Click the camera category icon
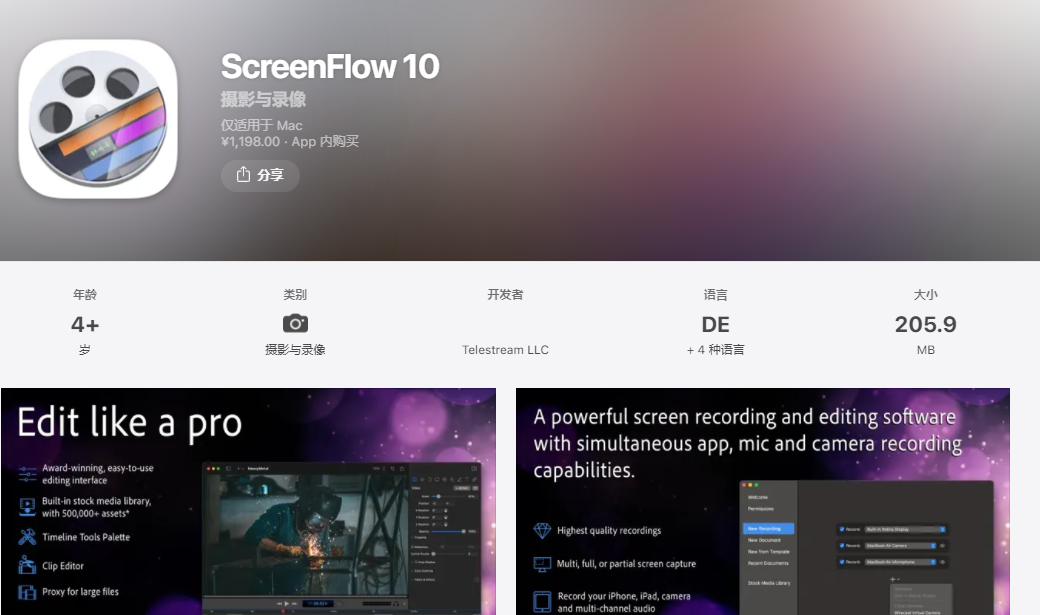The height and width of the screenshot is (615, 1040). coord(295,324)
